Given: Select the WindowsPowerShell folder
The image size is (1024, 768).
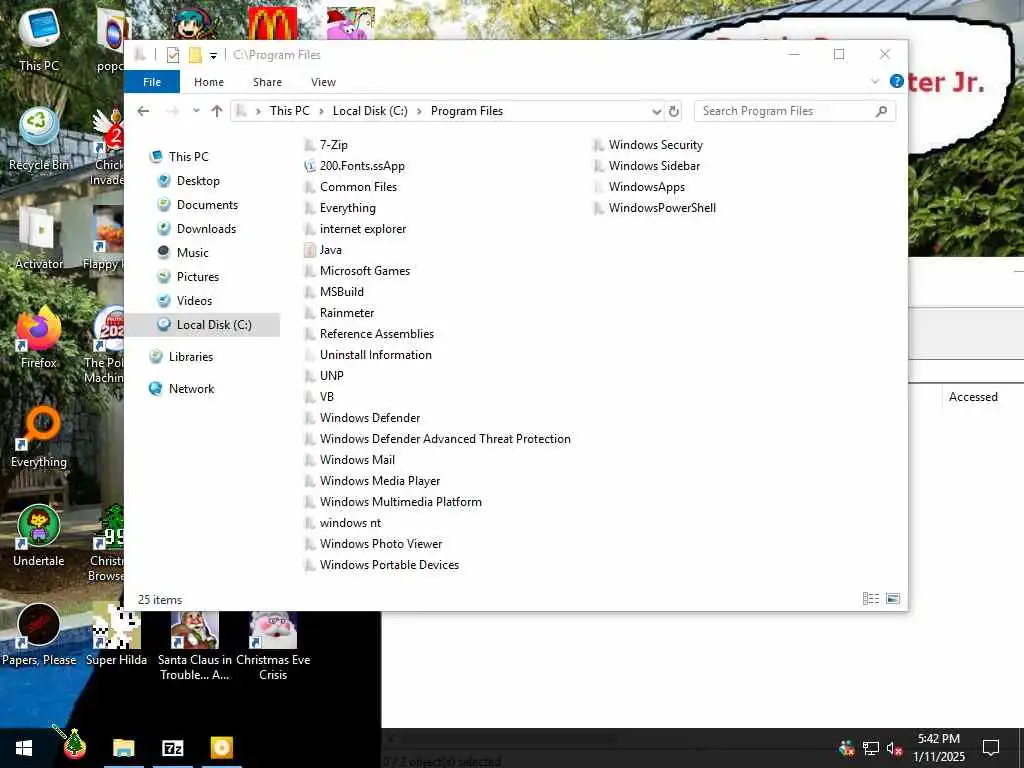Looking at the screenshot, I should pyautogui.click(x=662, y=208).
